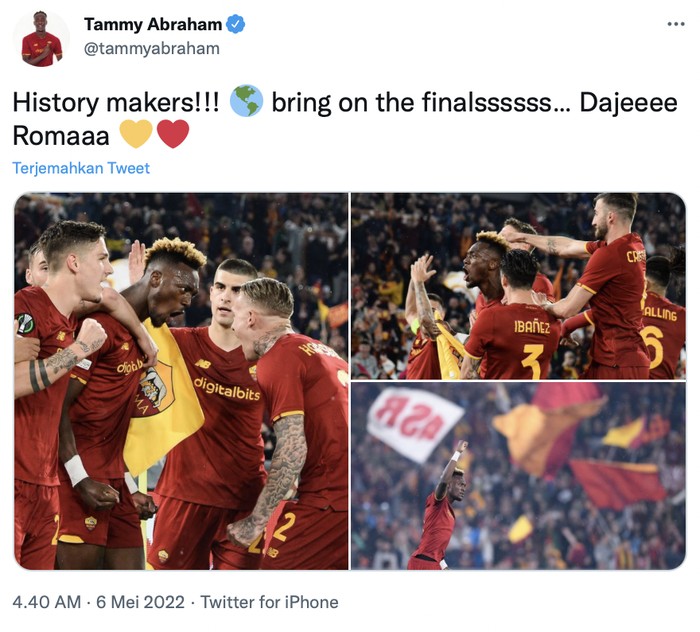Open Tammy Abraham's profile avatar
Screen dimensions: 700x632
(x=41, y=39)
